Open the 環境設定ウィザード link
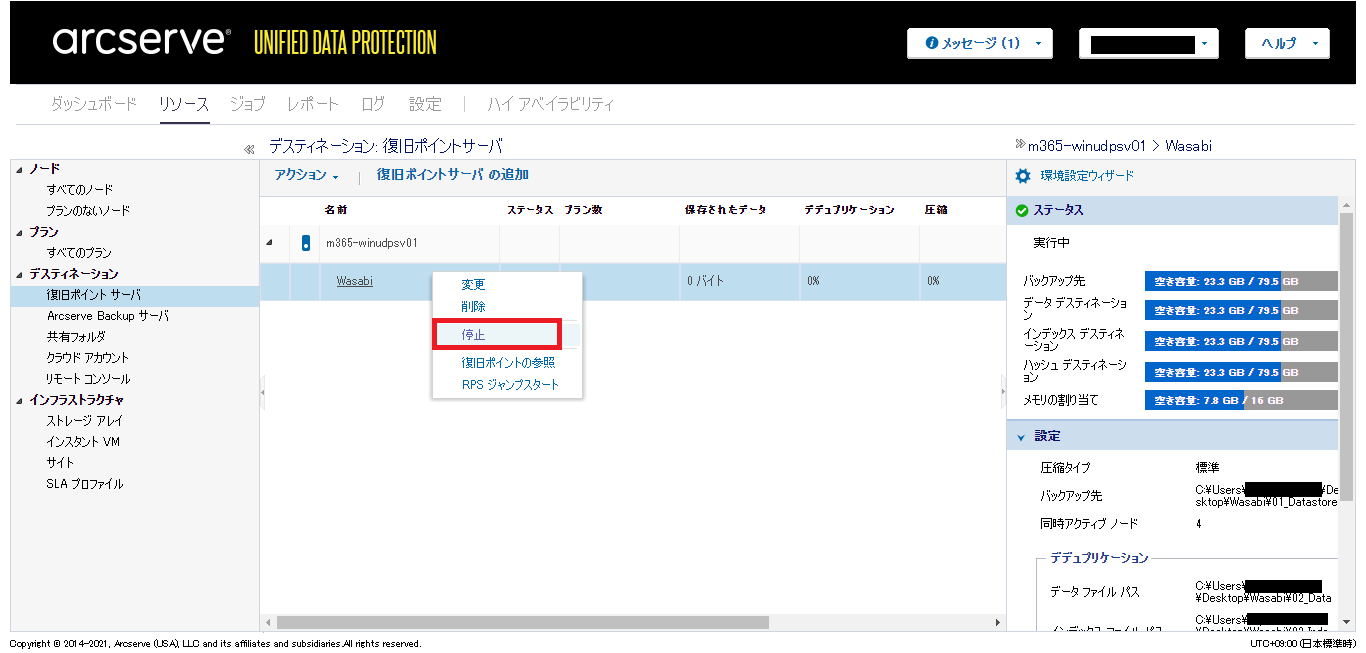 click(x=1087, y=176)
